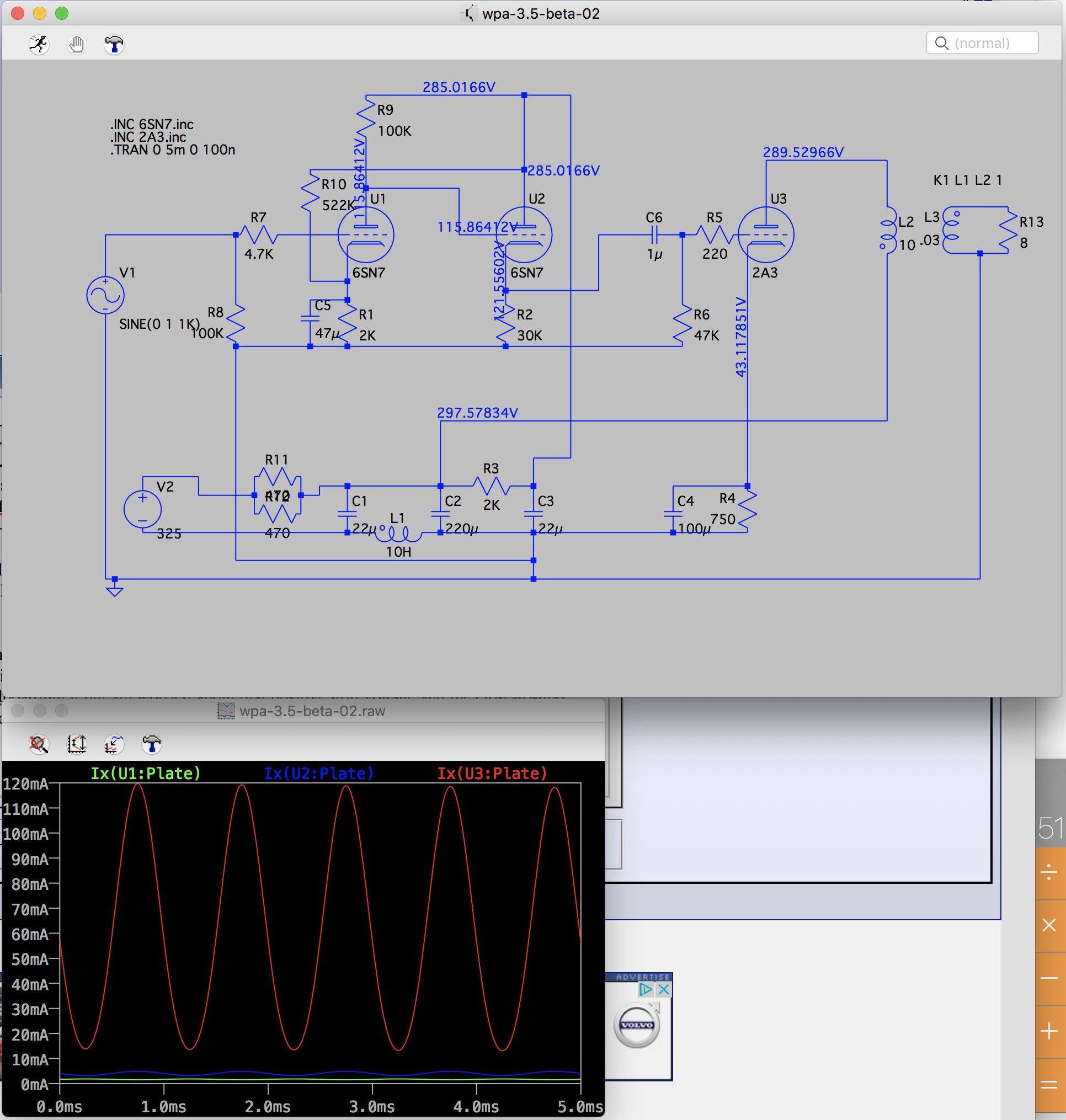The height and width of the screenshot is (1120, 1066).
Task: Click the V1 sine voltage source symbol
Action: (x=105, y=296)
